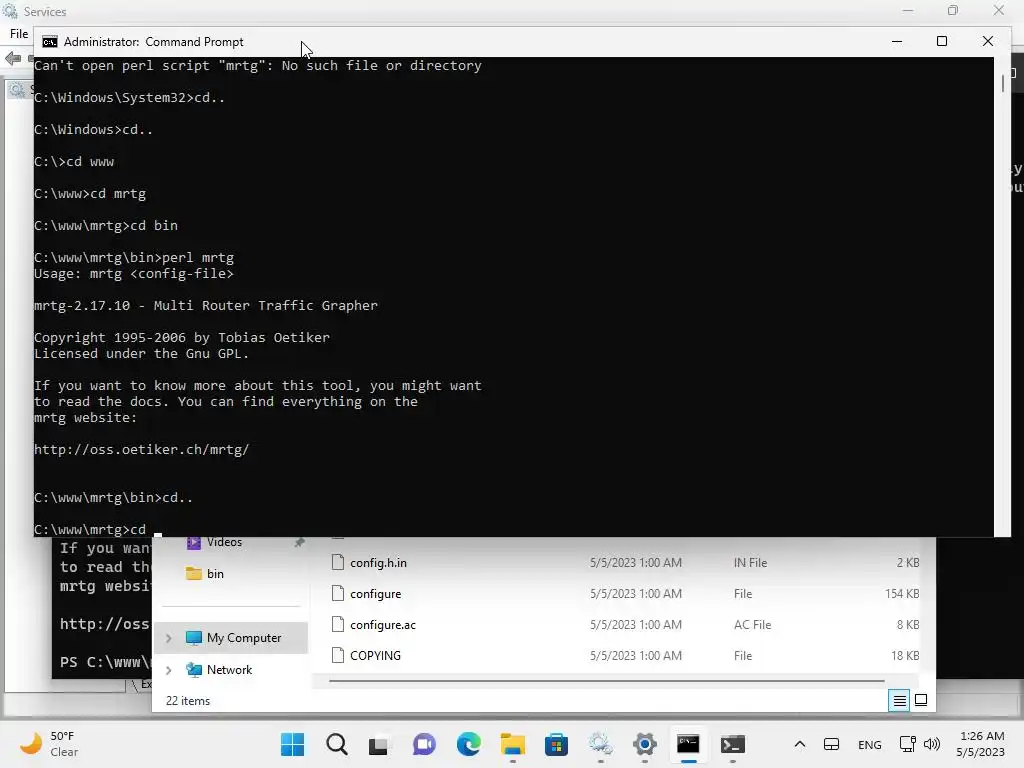Maximize the Command Prompt window
This screenshot has height=768, width=1024.
click(942, 41)
